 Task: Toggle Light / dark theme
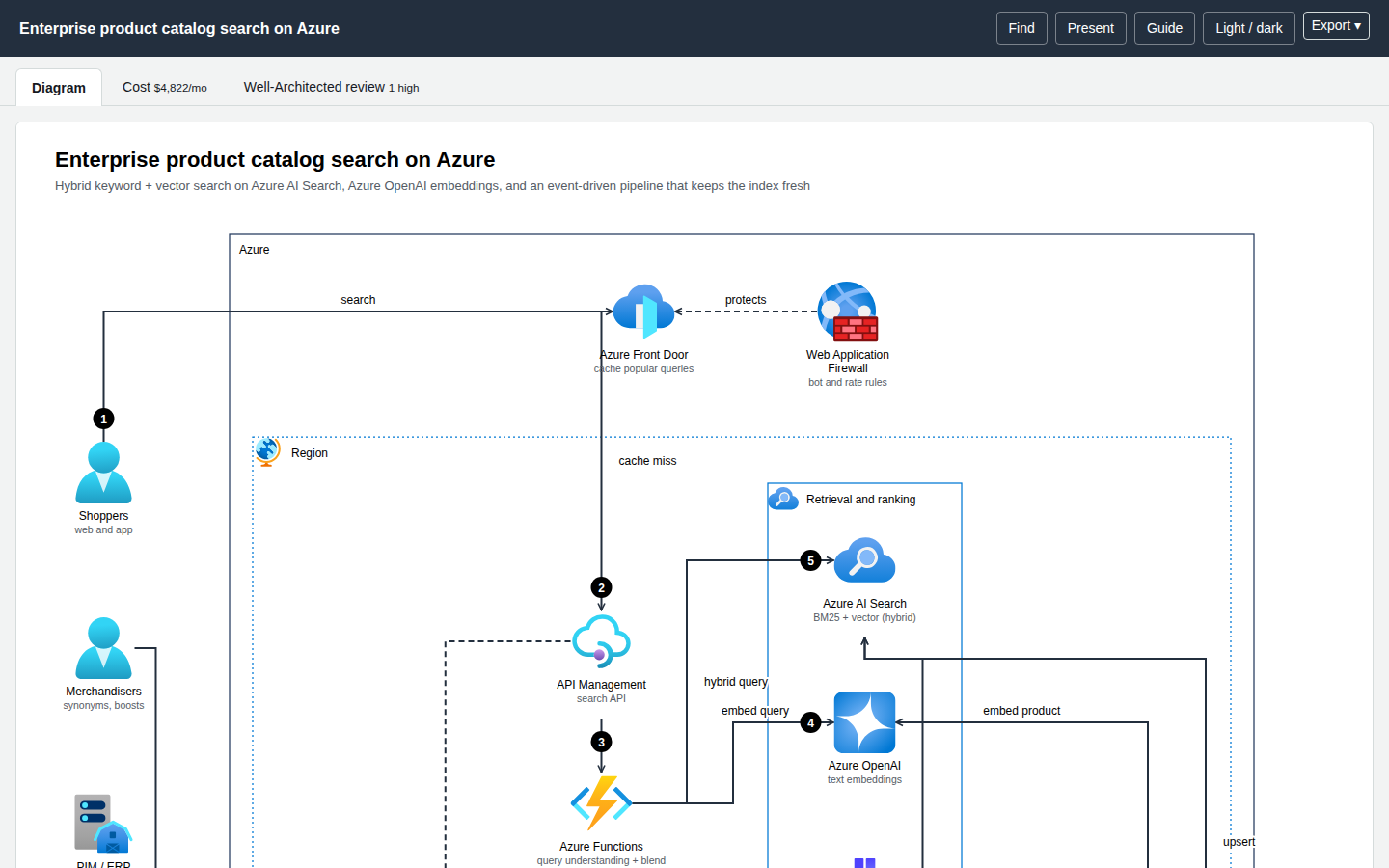[1249, 28]
